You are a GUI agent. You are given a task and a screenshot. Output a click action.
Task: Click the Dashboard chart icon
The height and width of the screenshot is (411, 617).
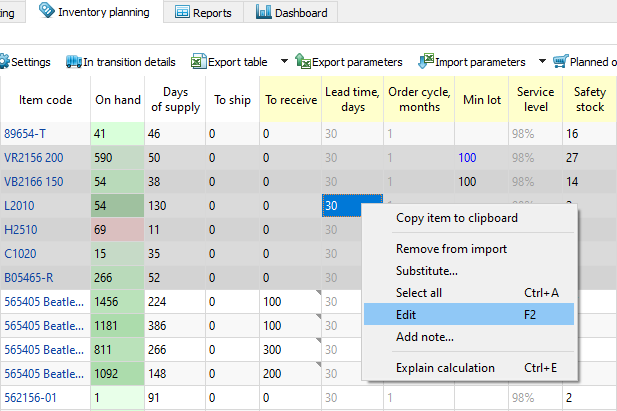click(x=263, y=13)
